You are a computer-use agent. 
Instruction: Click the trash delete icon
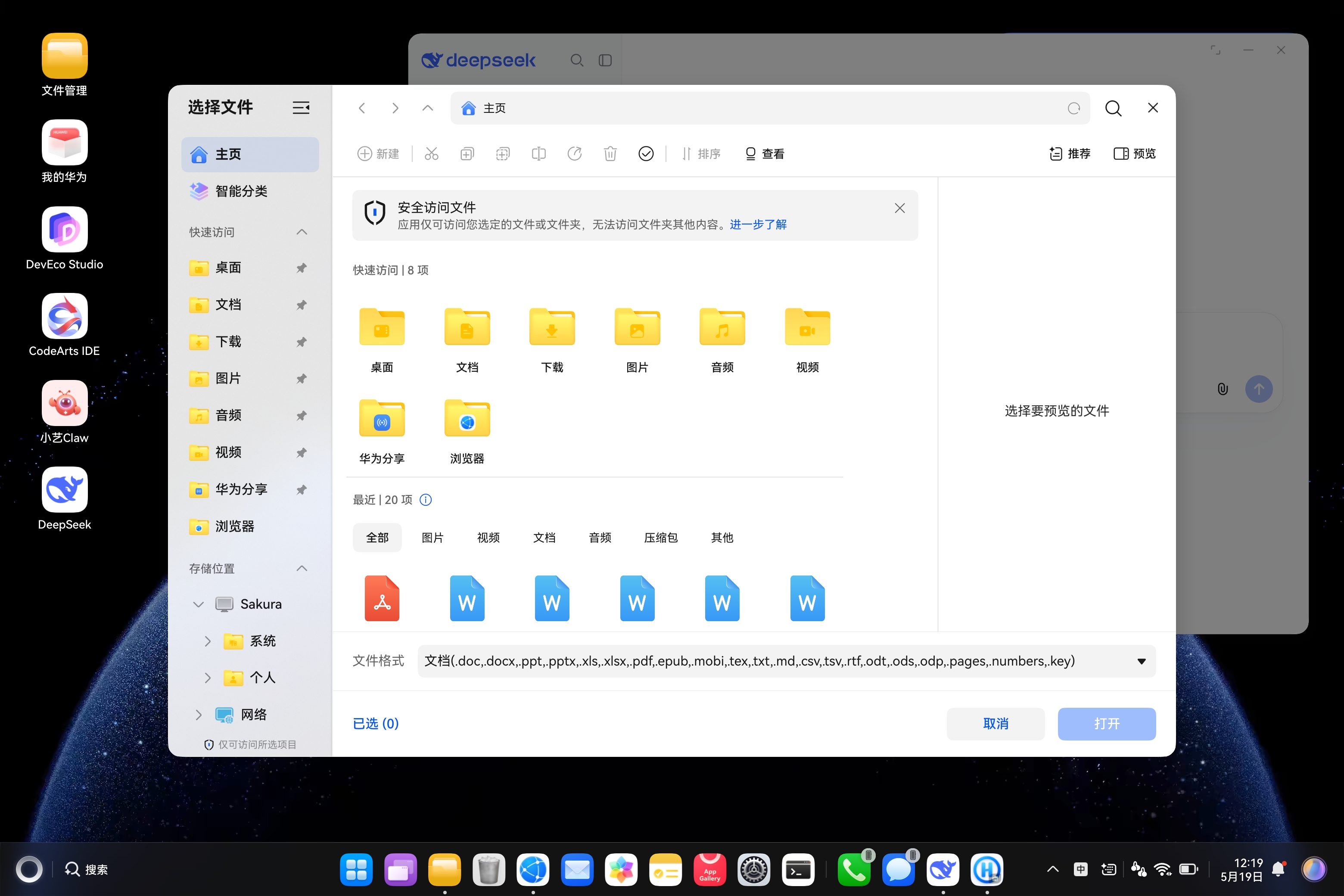click(x=610, y=154)
